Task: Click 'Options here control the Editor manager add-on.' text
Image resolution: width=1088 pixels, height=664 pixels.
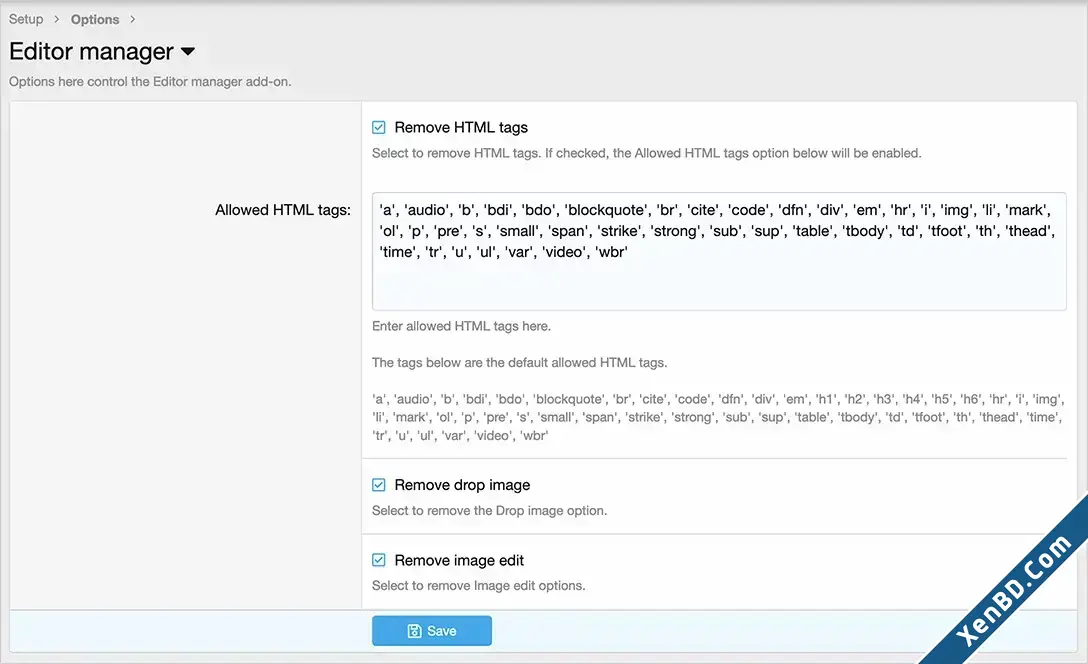Action: (150, 81)
